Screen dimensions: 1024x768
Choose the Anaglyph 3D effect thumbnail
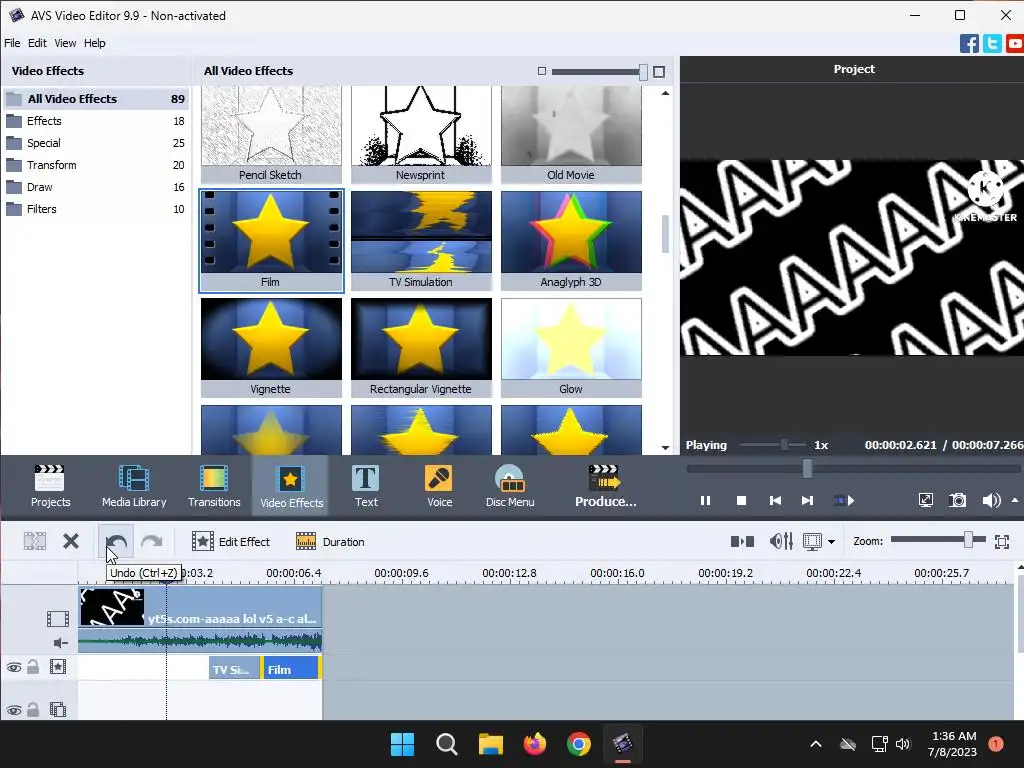(571, 241)
